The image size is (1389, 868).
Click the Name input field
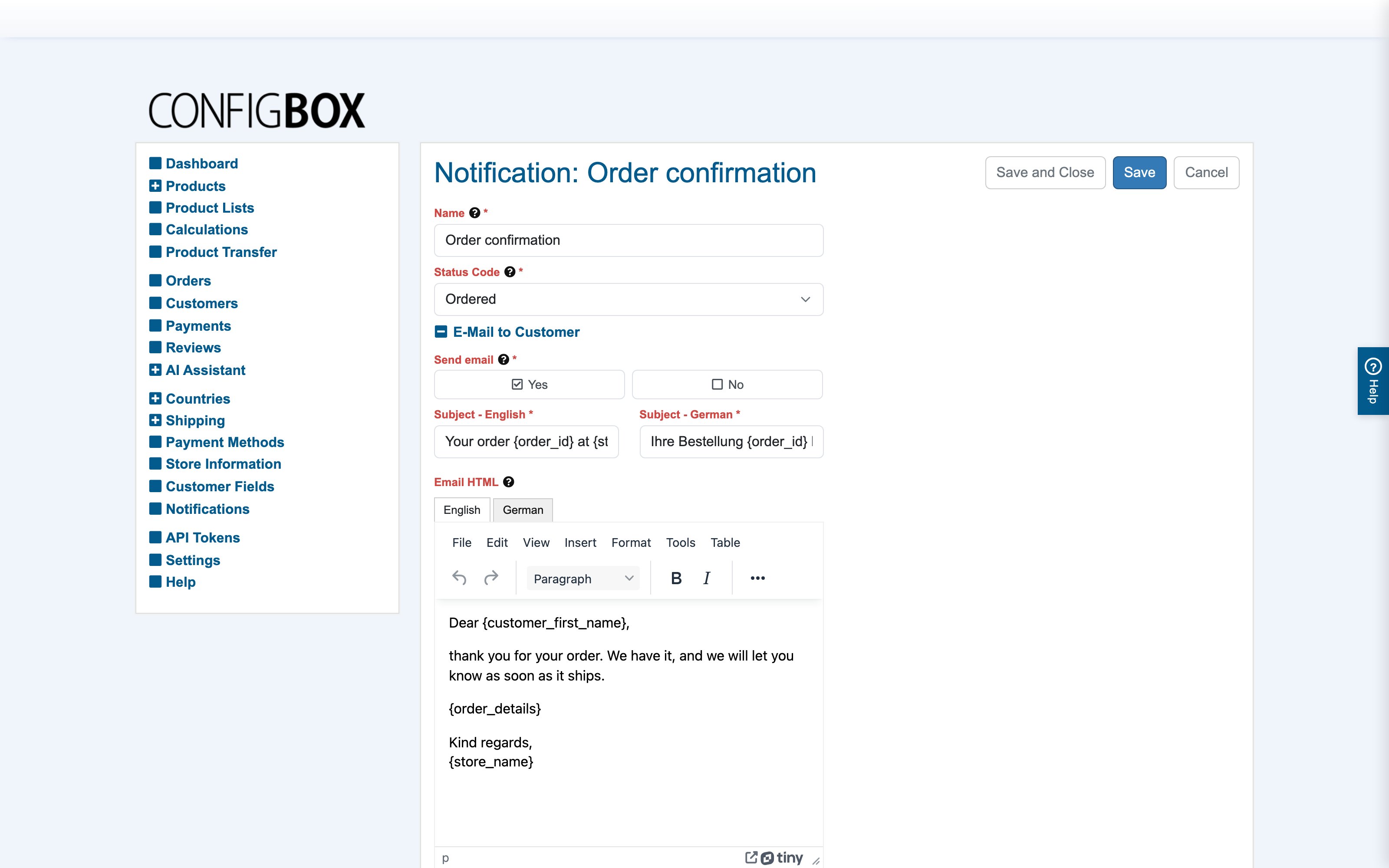(x=629, y=240)
